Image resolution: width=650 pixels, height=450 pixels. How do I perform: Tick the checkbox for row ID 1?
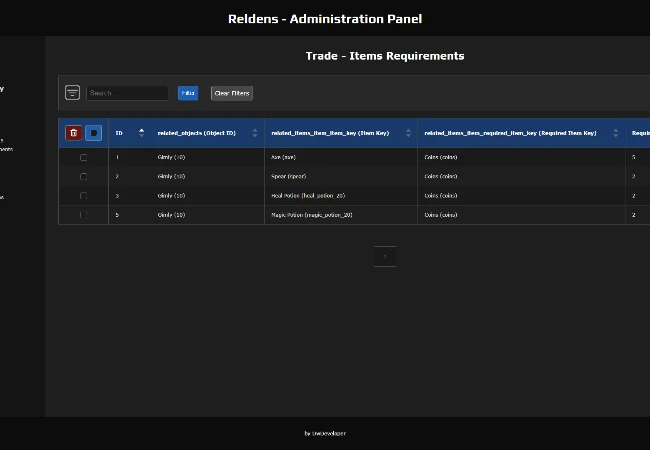point(83,157)
